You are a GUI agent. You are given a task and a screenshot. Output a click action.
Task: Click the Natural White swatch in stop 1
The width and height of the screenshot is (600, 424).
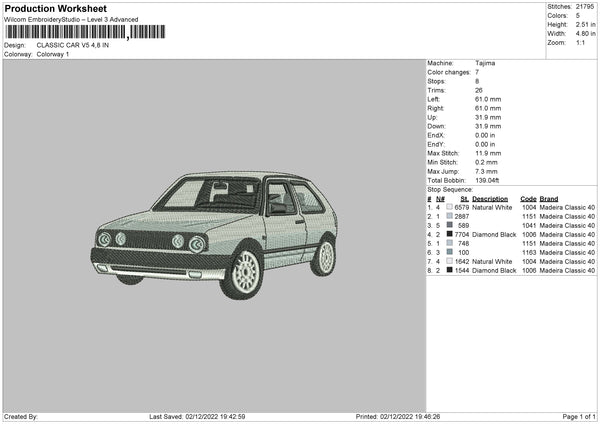(450, 207)
